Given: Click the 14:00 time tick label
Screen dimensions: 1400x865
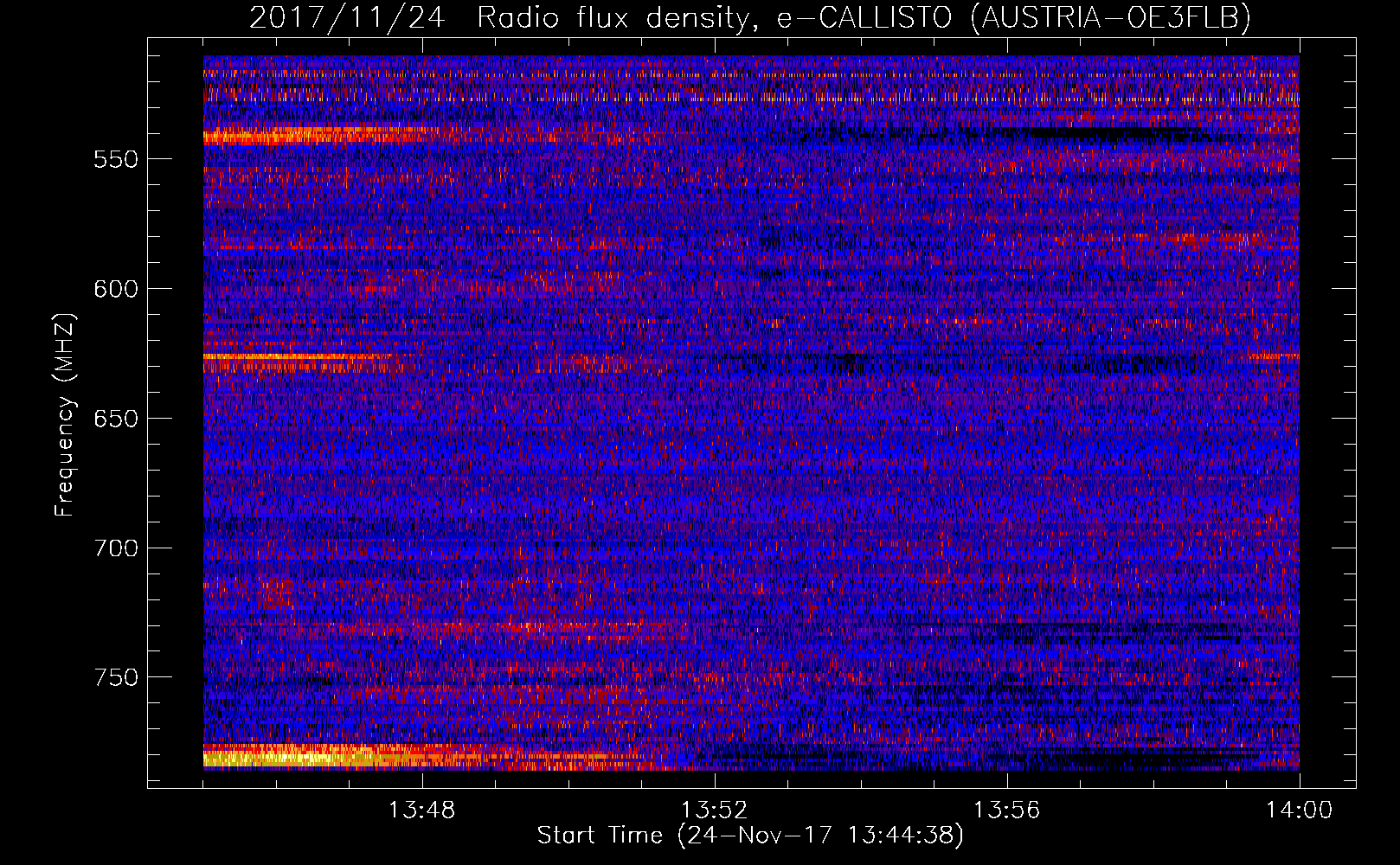Looking at the screenshot, I should 1300,811.
